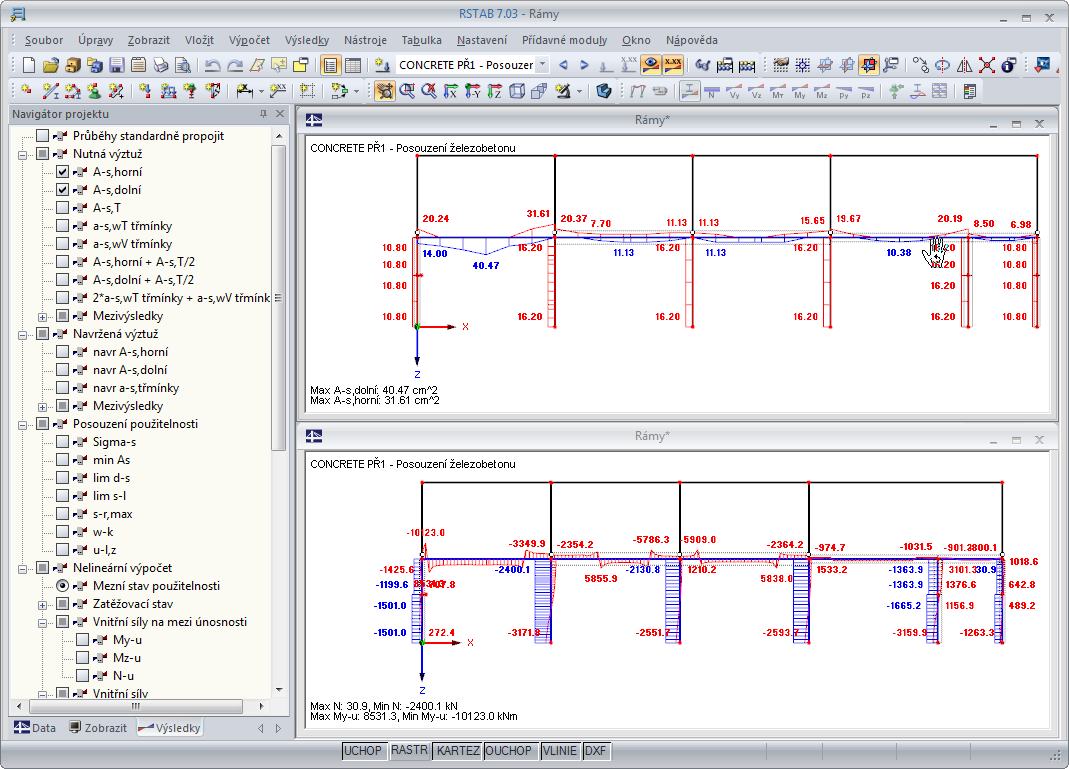Show axial force N diagram
This screenshot has height=769, width=1069.
point(712,92)
